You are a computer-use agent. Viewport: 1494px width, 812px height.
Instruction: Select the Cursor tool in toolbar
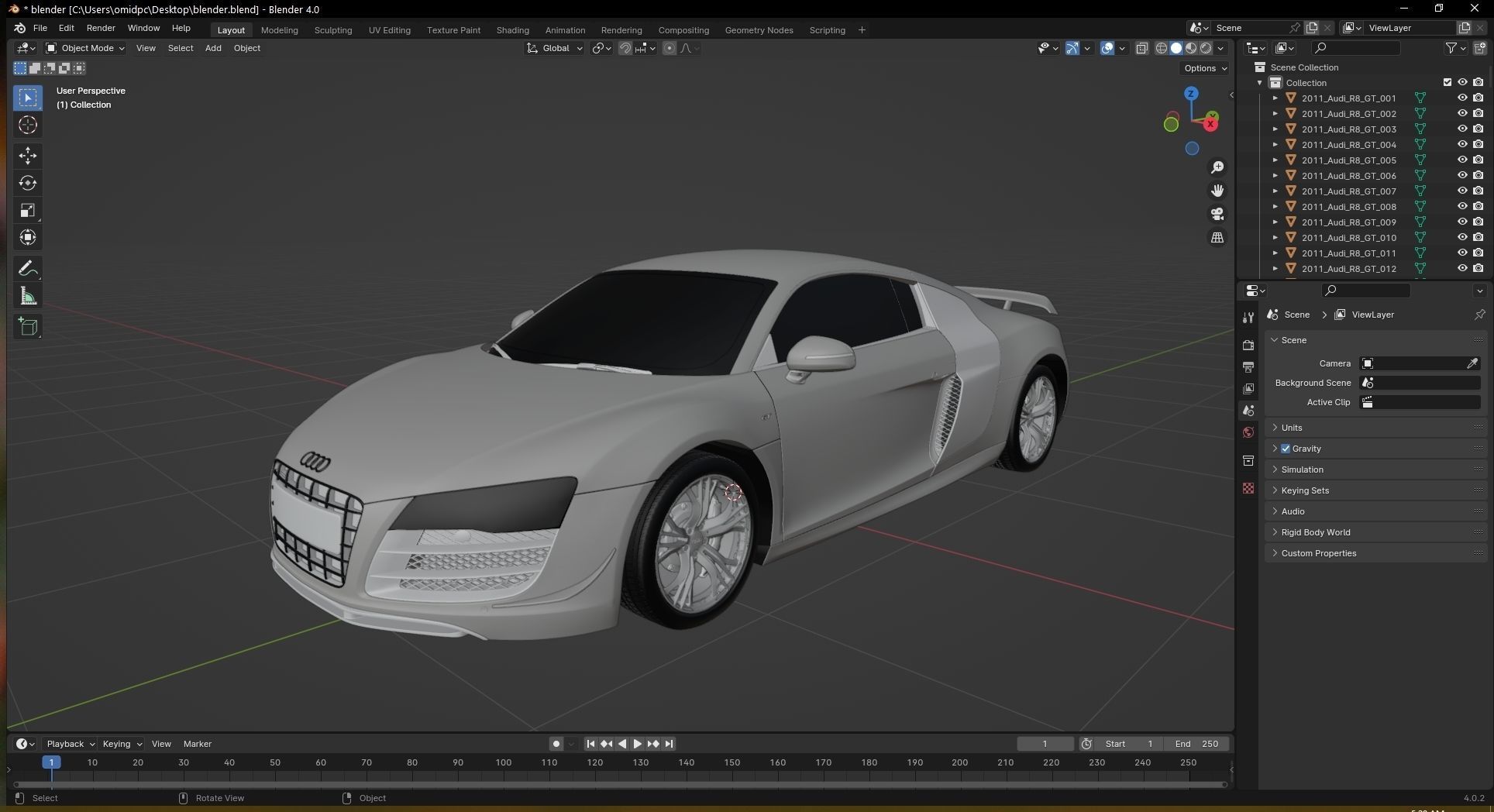coord(28,126)
